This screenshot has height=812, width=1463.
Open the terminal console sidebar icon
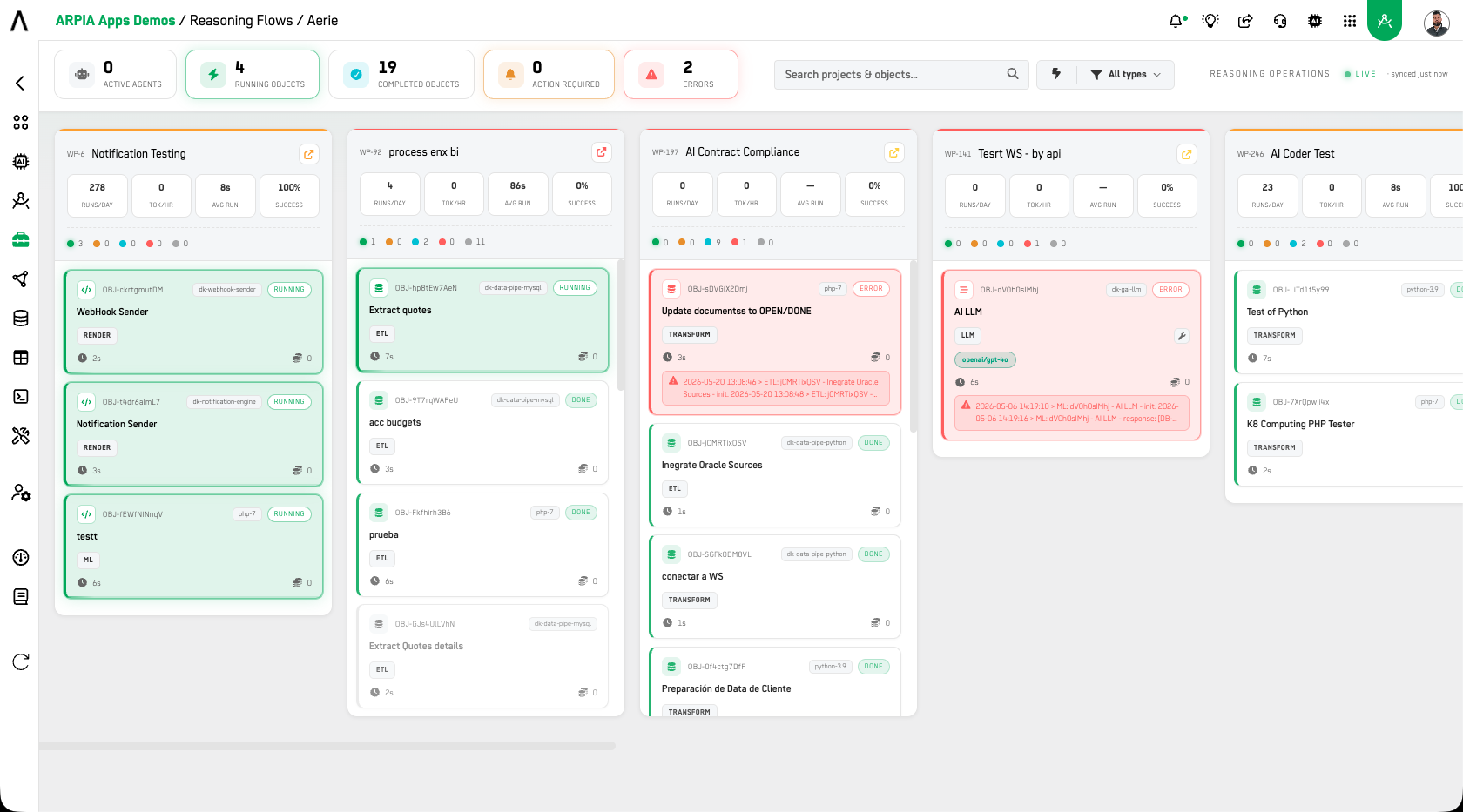(21, 396)
